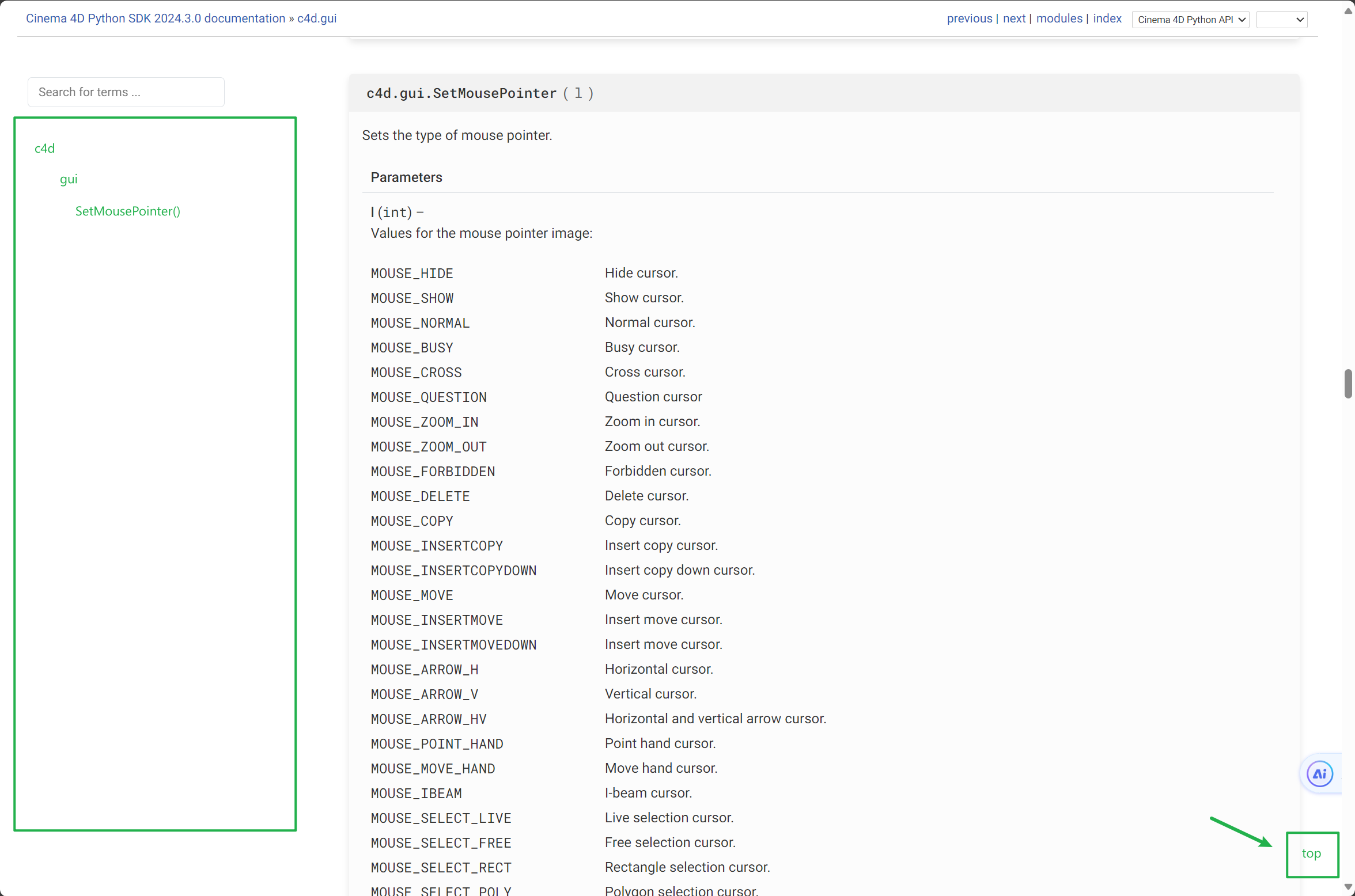Open Cinema 4D Python SDK documentation breadcrumb
This screenshot has height=896, width=1355.
[156, 18]
